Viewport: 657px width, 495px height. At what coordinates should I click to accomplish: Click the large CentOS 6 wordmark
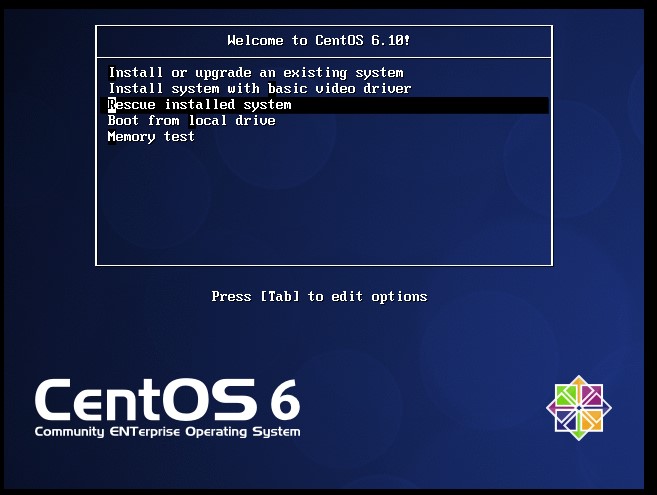click(168, 400)
